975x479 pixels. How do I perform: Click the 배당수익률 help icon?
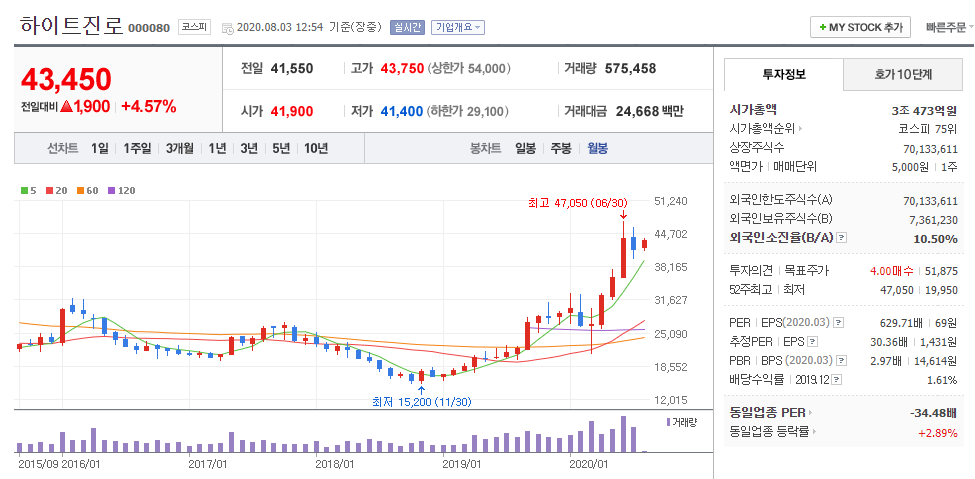837,379
